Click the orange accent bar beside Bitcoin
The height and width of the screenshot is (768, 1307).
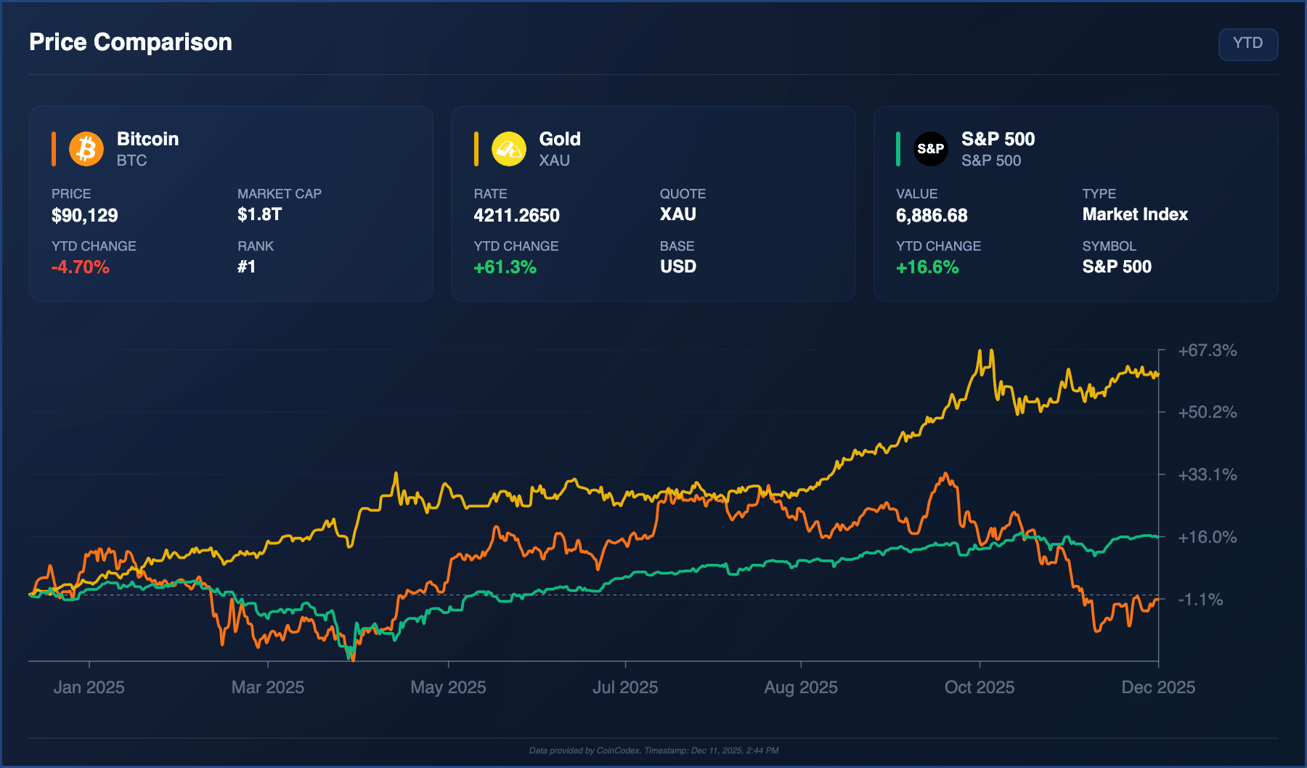[56, 148]
